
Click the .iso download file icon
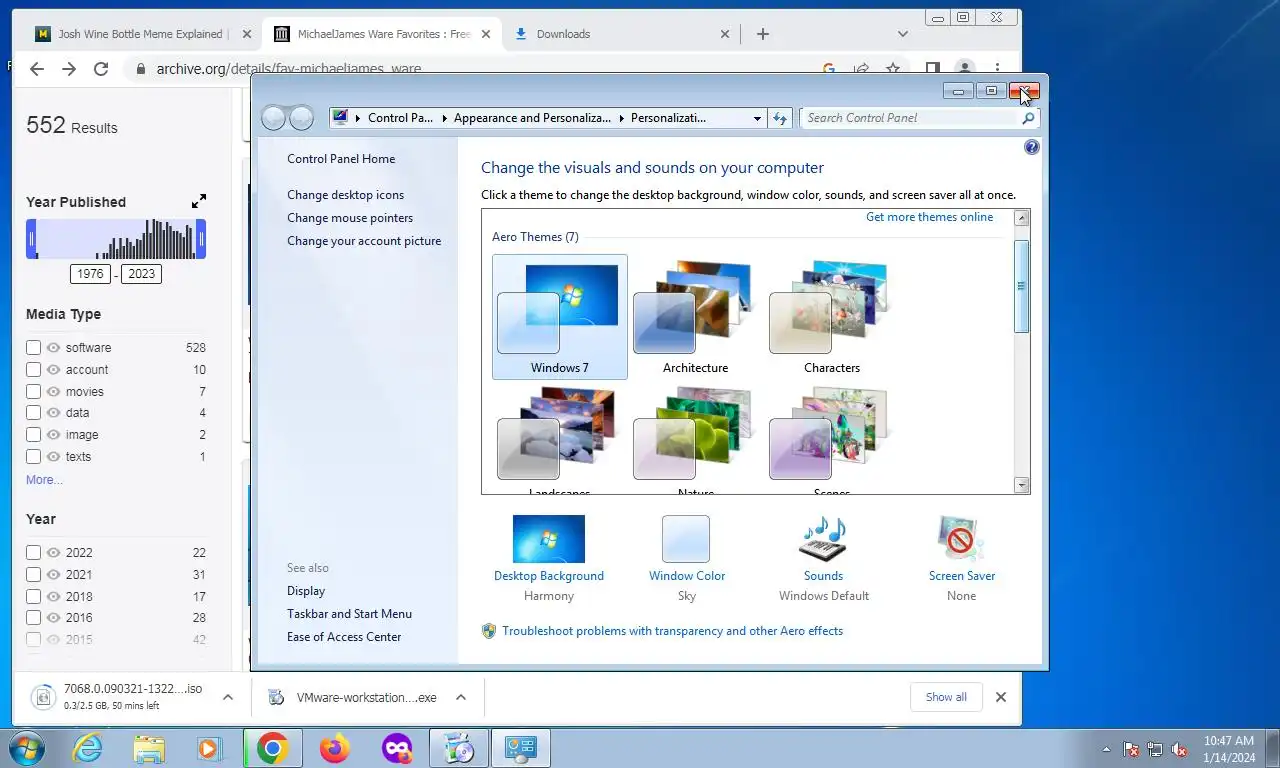point(42,697)
